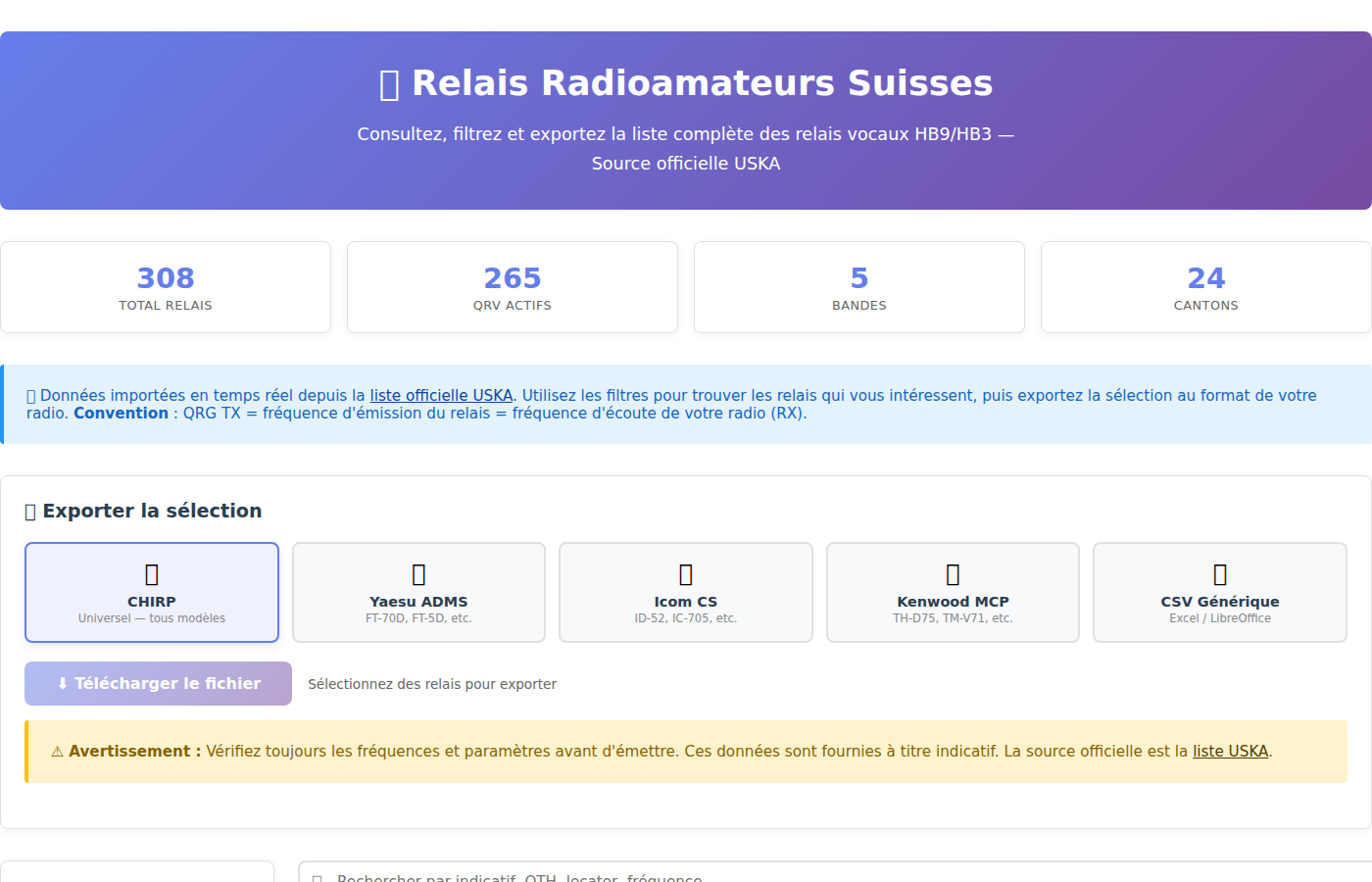Select the CHIRP export format card
This screenshot has width=1372, height=882.
click(152, 592)
